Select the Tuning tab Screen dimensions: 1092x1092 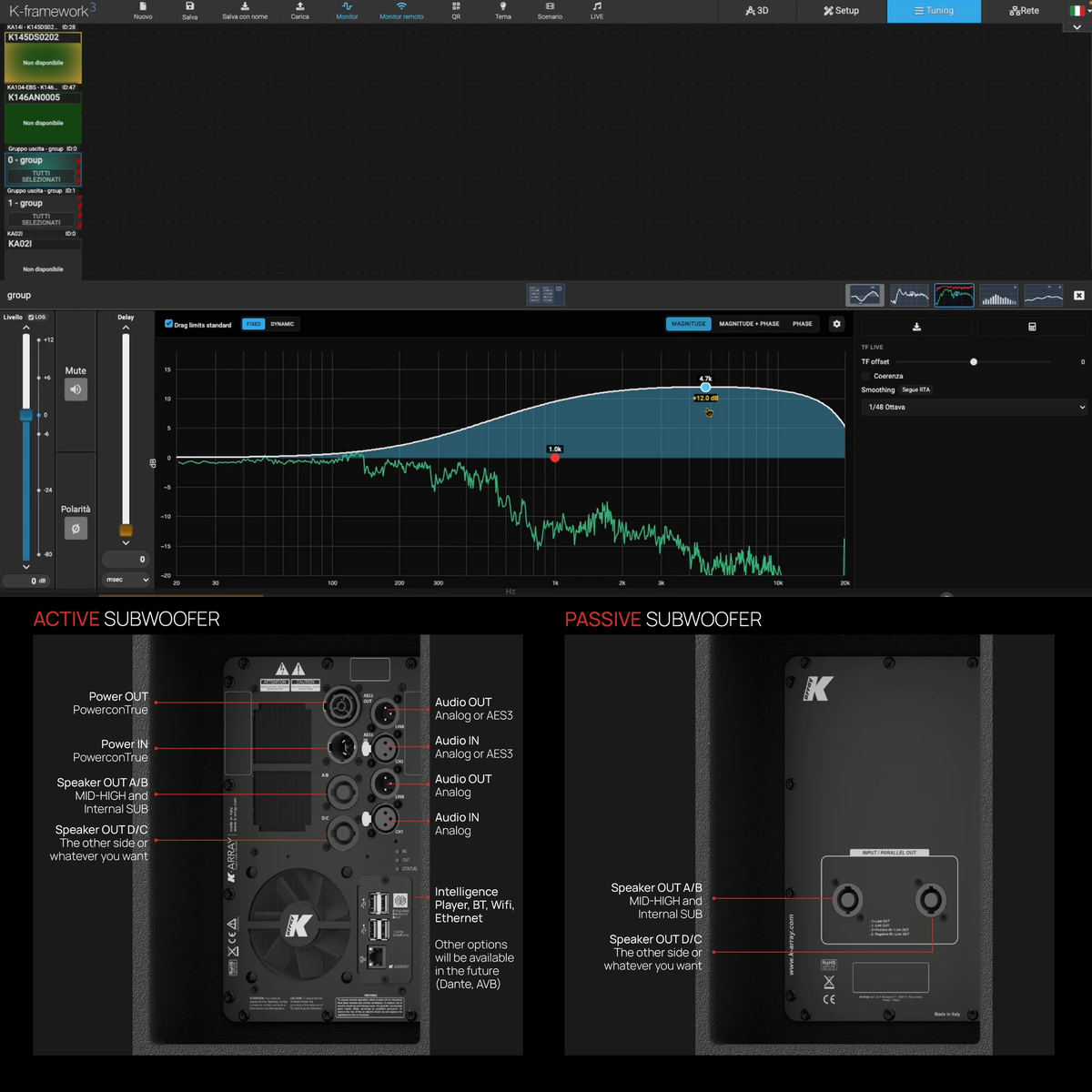pos(934,11)
